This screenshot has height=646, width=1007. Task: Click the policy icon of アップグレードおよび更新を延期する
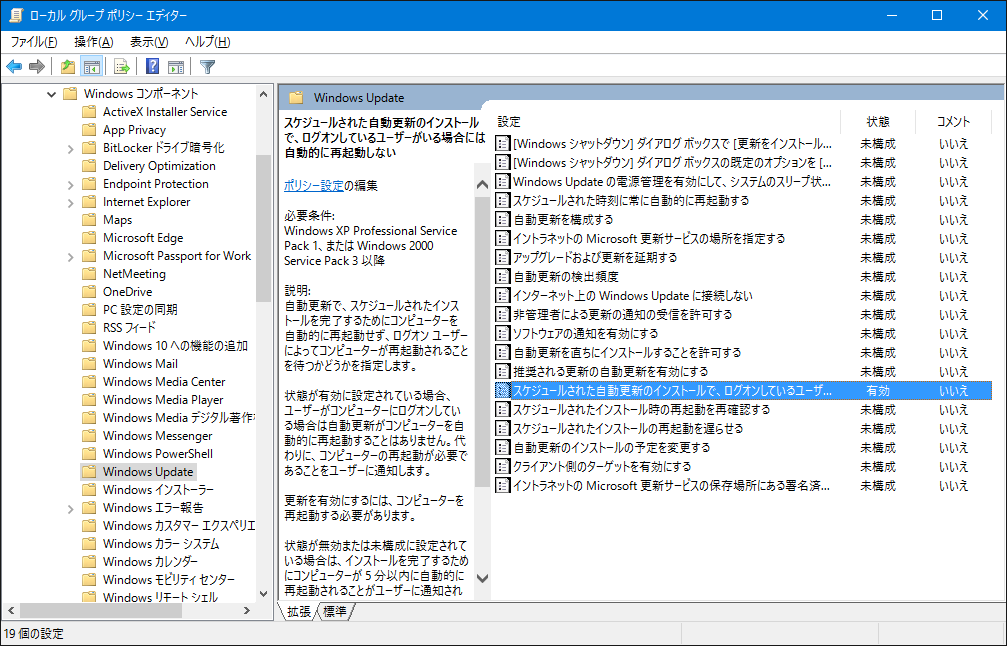[503, 258]
